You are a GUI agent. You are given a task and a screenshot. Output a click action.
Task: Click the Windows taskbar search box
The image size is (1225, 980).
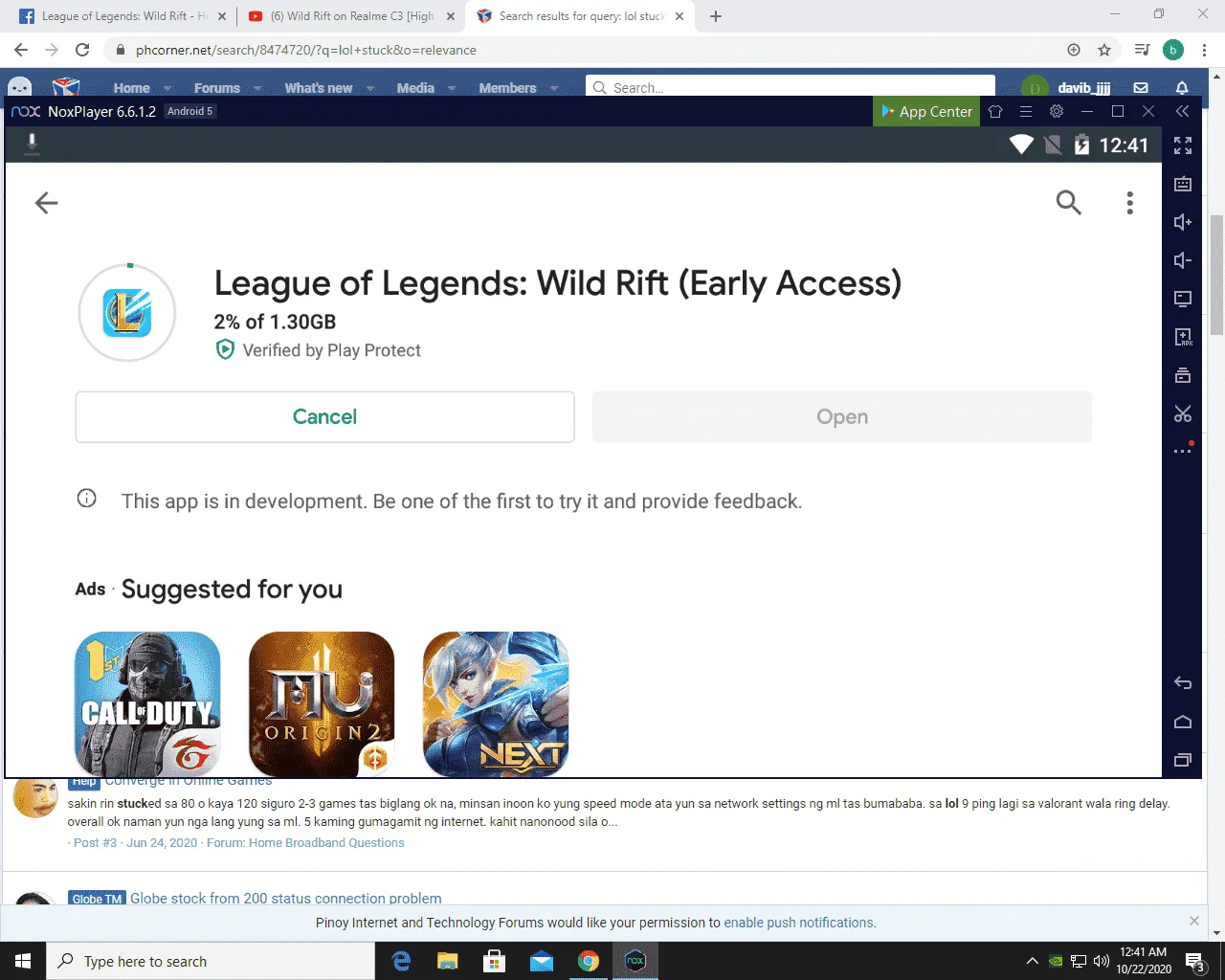click(211, 961)
